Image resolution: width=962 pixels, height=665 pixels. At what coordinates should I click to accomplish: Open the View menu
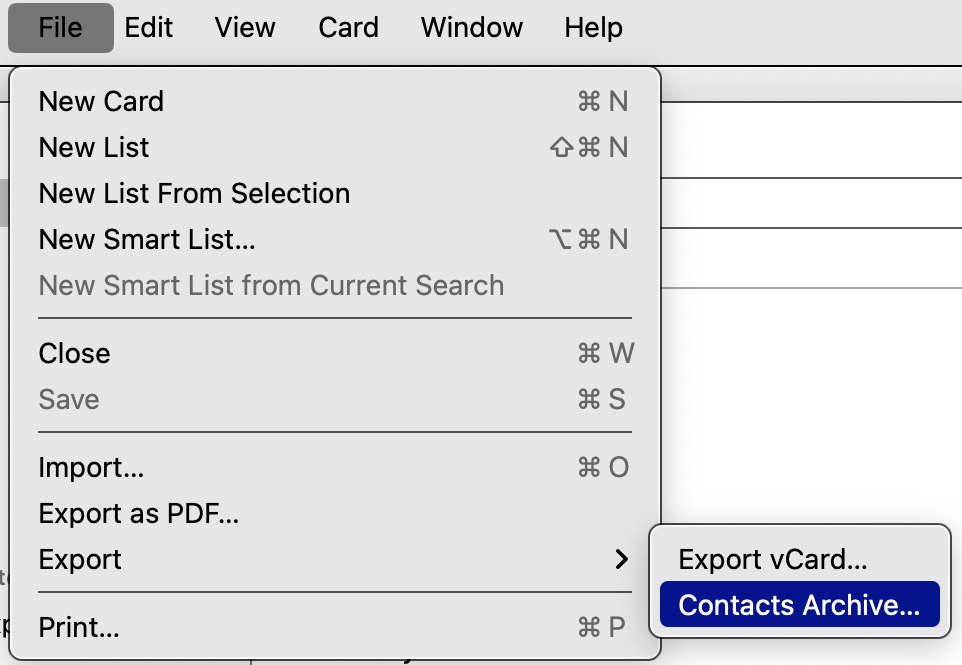[x=246, y=28]
